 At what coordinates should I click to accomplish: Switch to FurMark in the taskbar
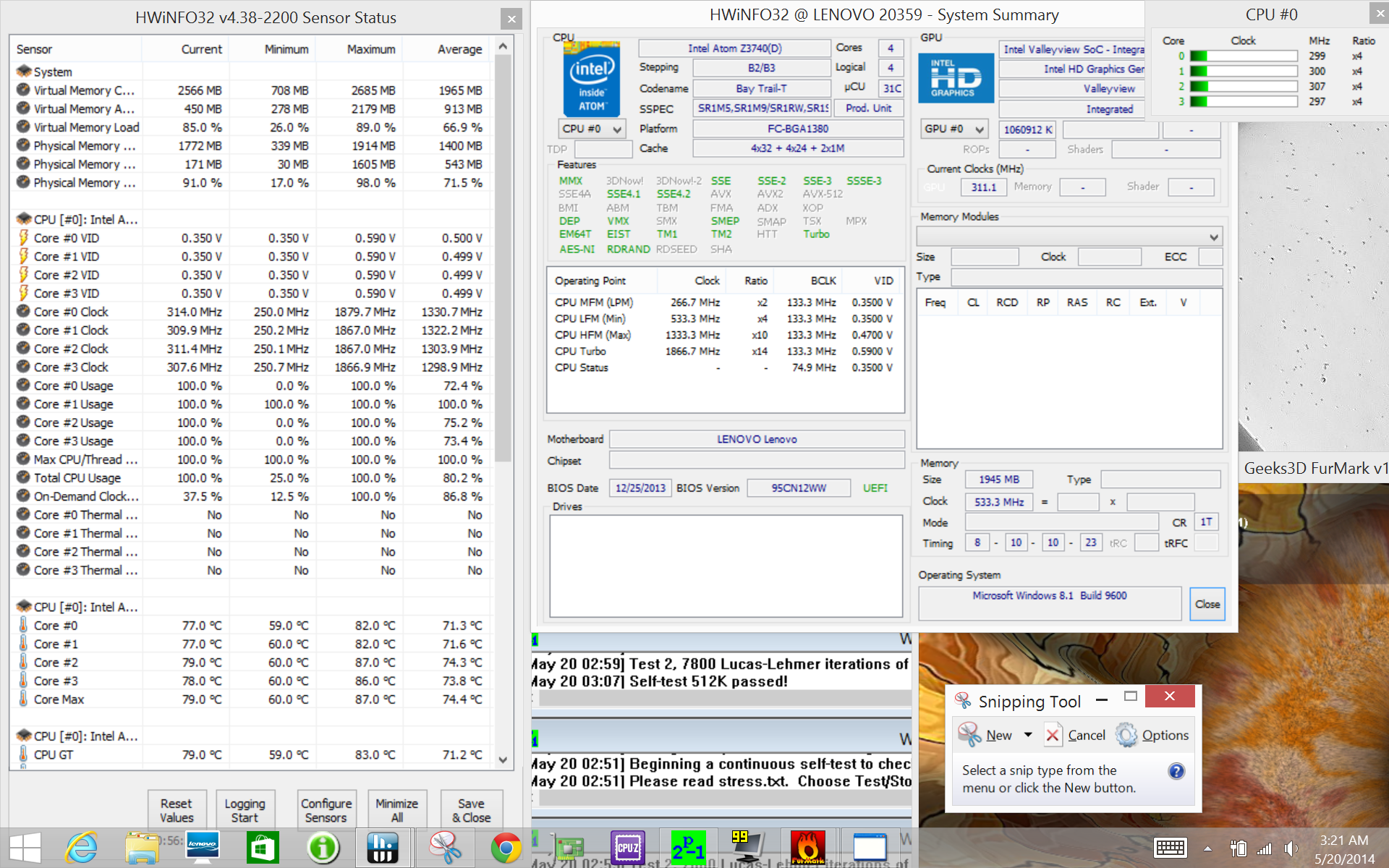808,848
